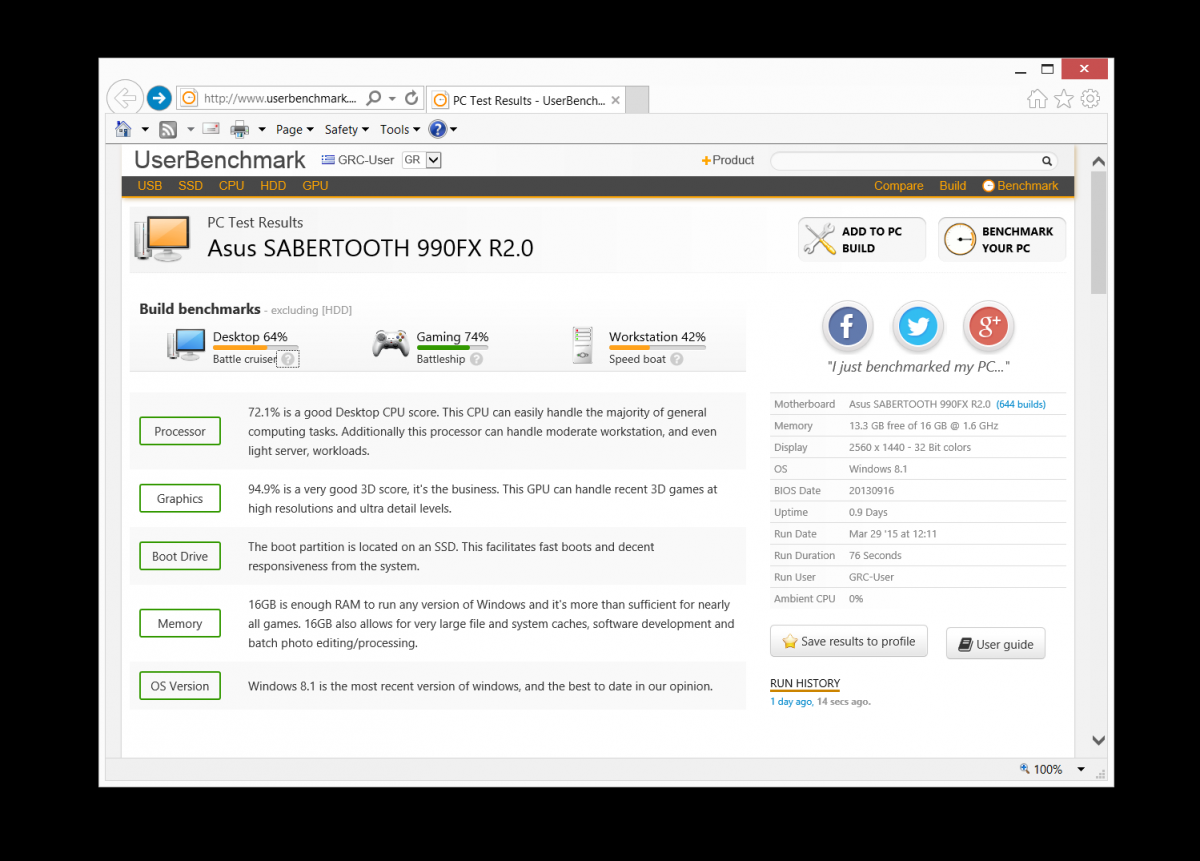The width and height of the screenshot is (1200, 861).
Task: Expand the Print dropdown arrow
Action: [x=262, y=129]
